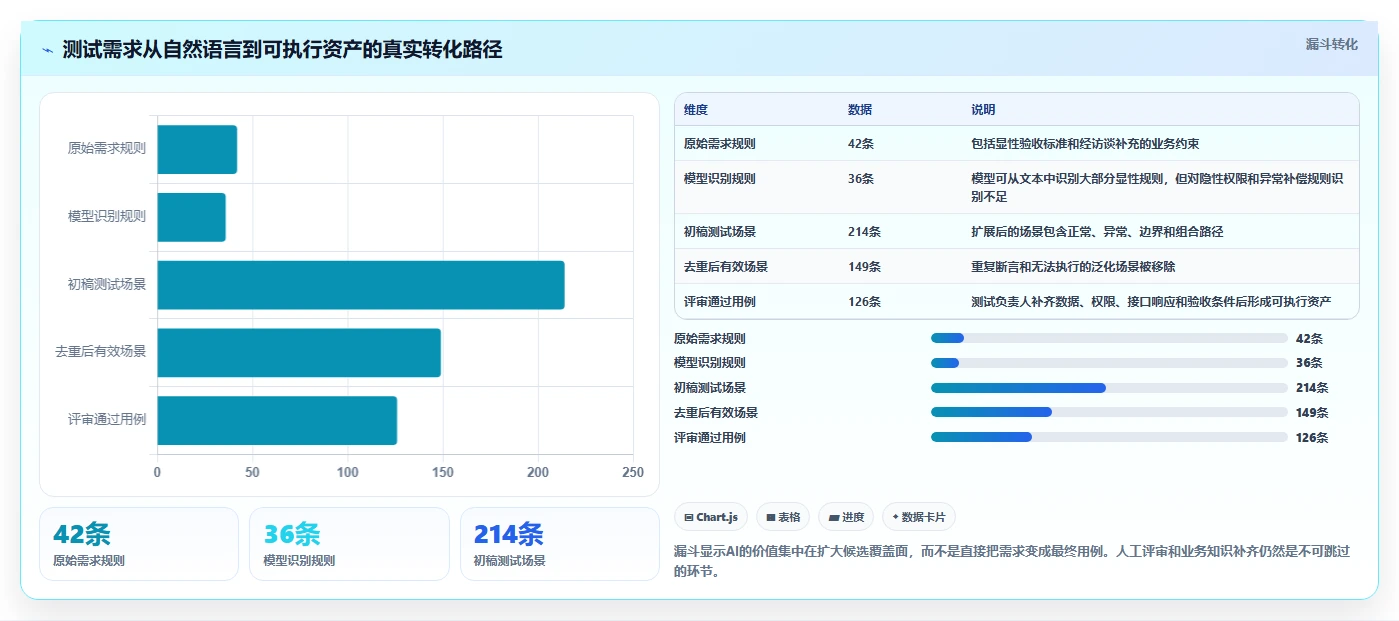Click the description starting 扩展后的场景包含
The height and width of the screenshot is (621, 1399).
pyautogui.click(x=1097, y=232)
